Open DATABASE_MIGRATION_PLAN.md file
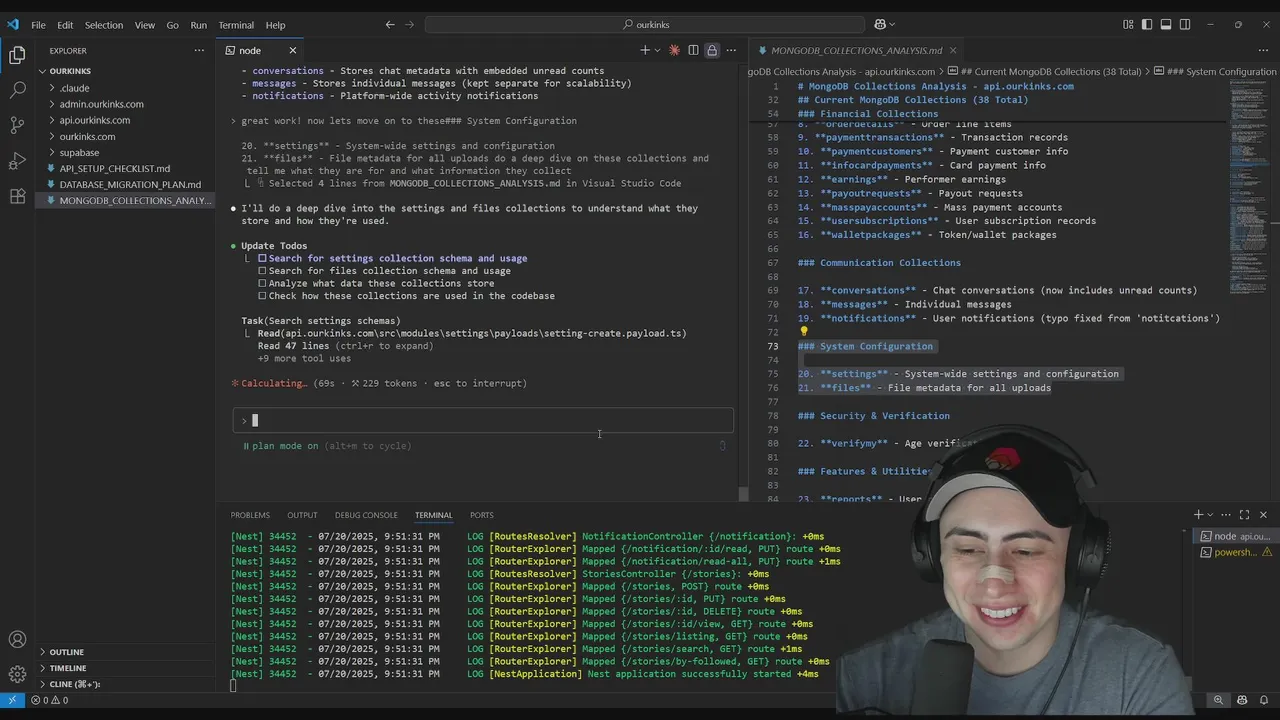Viewport: 1280px width, 720px height. 130,184
